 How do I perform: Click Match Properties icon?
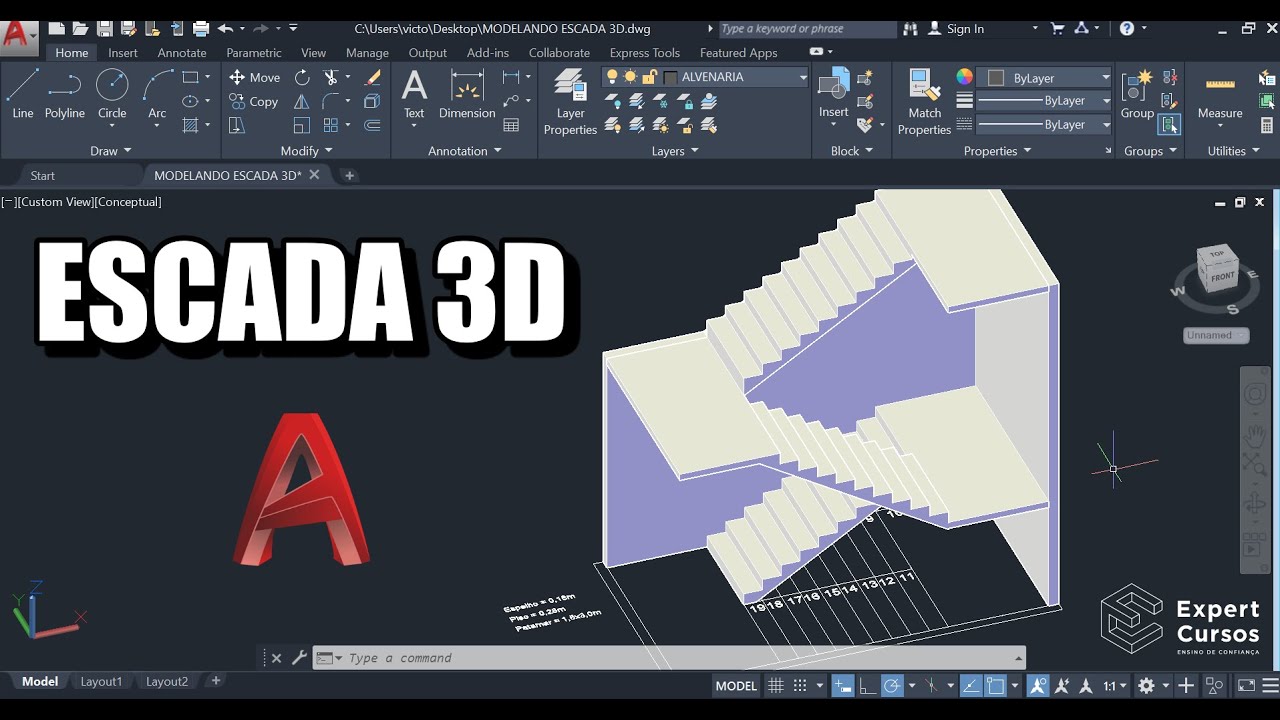[924, 102]
